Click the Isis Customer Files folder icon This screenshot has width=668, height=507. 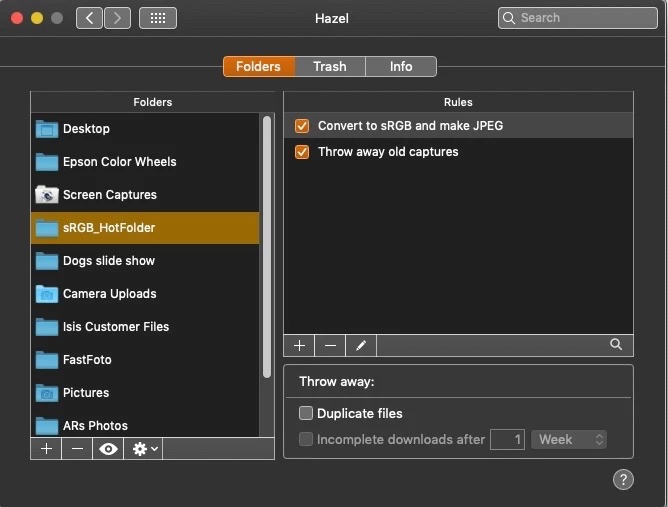coord(47,327)
